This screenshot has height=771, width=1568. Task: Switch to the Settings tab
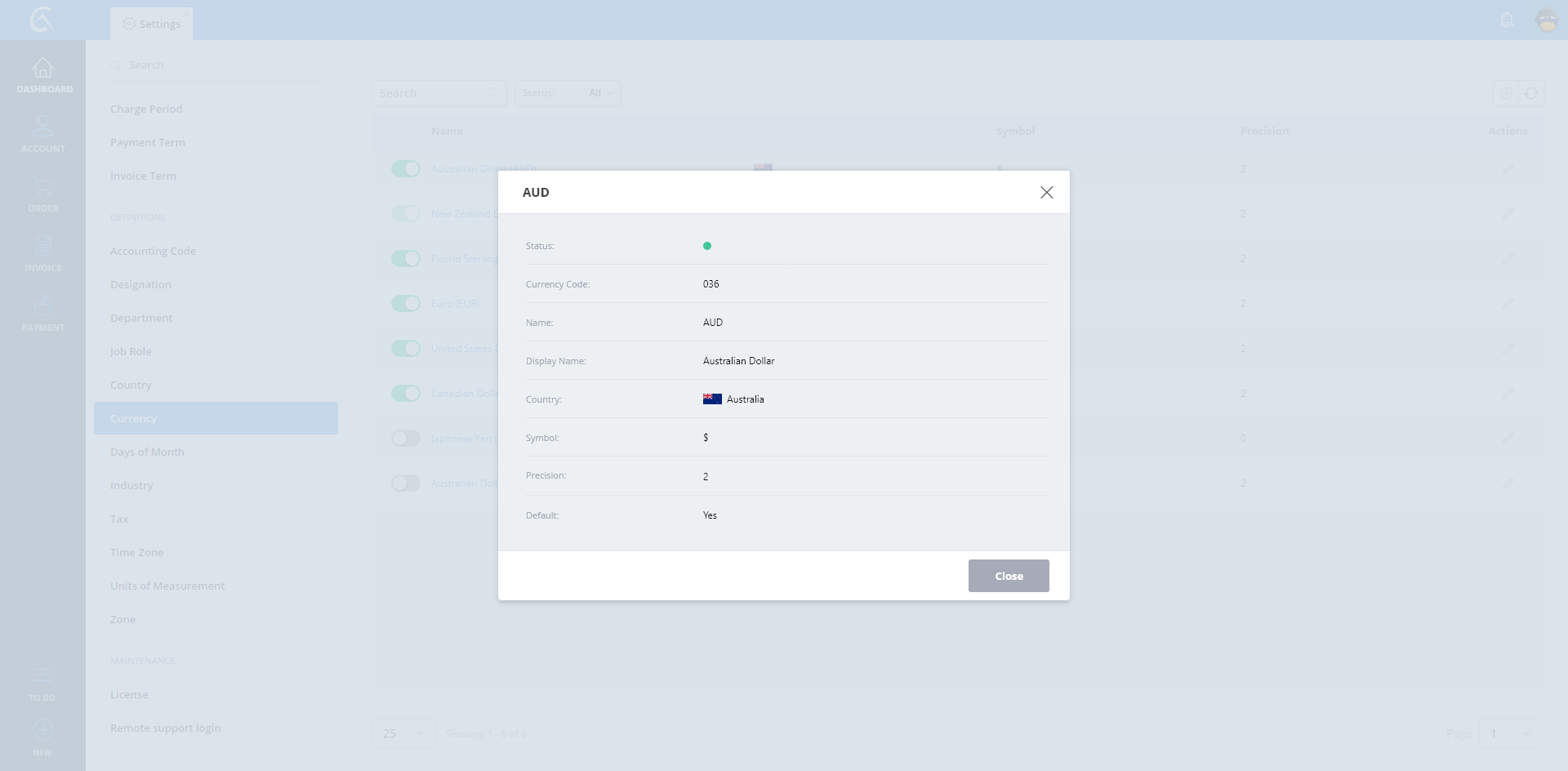tap(152, 24)
